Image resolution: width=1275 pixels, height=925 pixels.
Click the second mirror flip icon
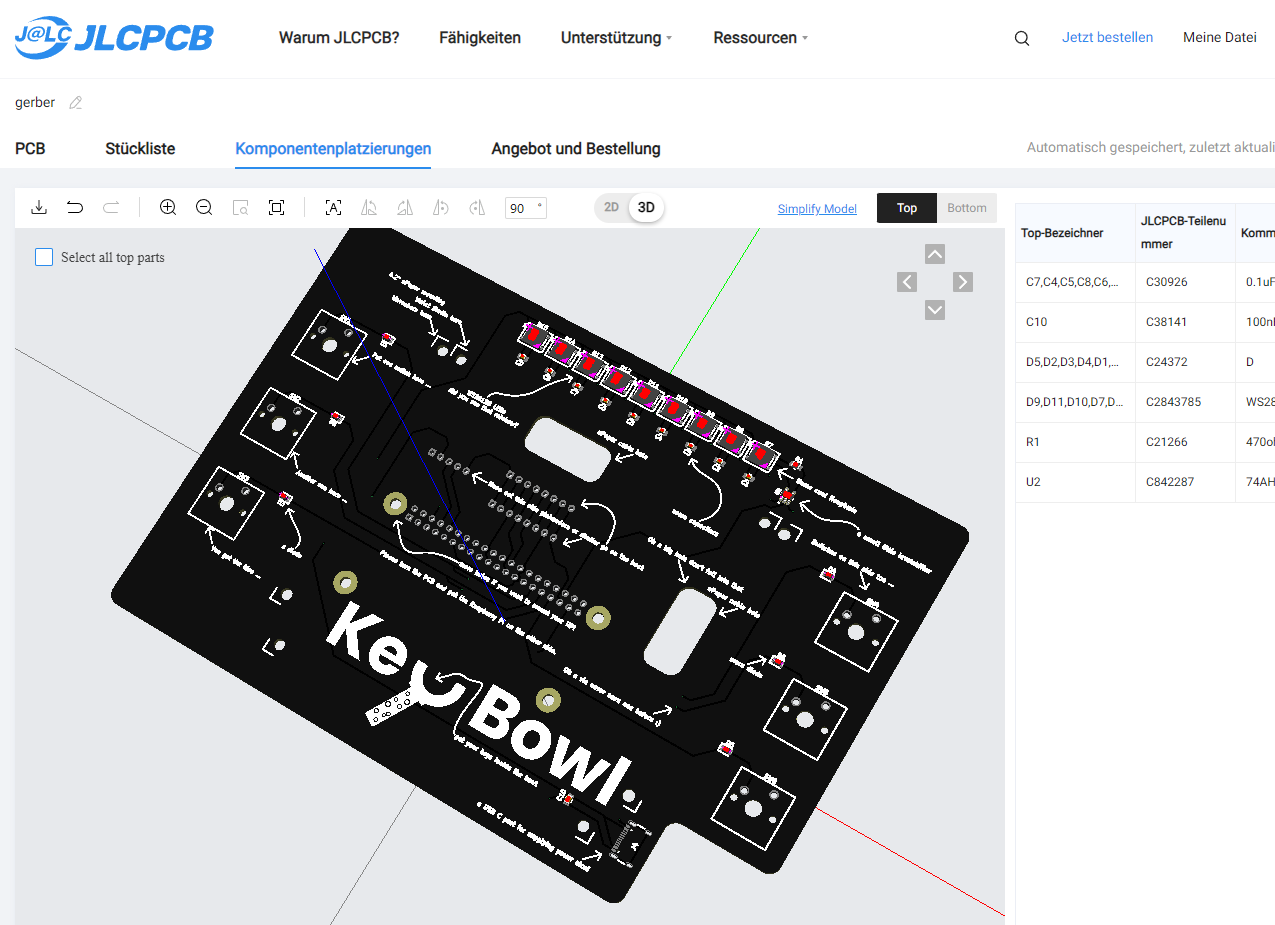pos(405,207)
